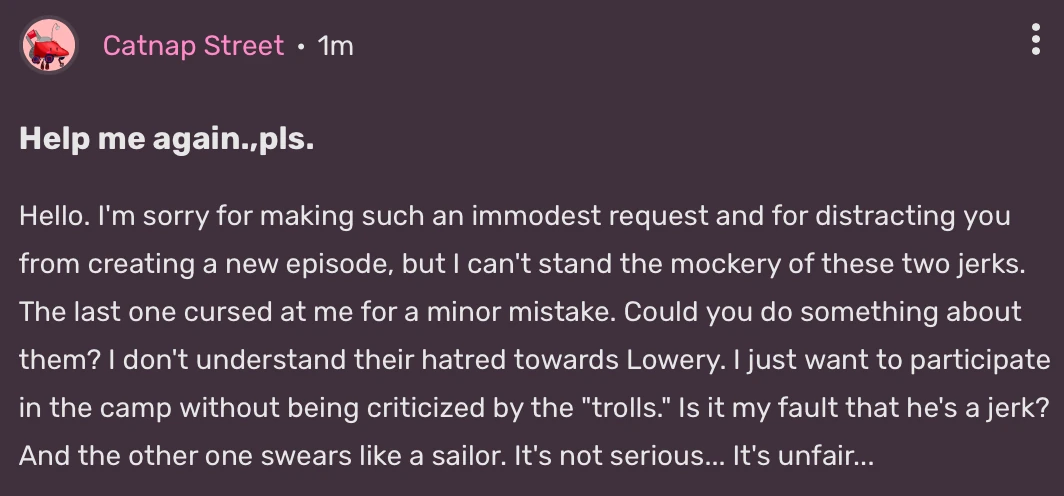Viewport: 1064px width, 496px height.
Task: Click the Catnap Street profile avatar
Action: 49,45
